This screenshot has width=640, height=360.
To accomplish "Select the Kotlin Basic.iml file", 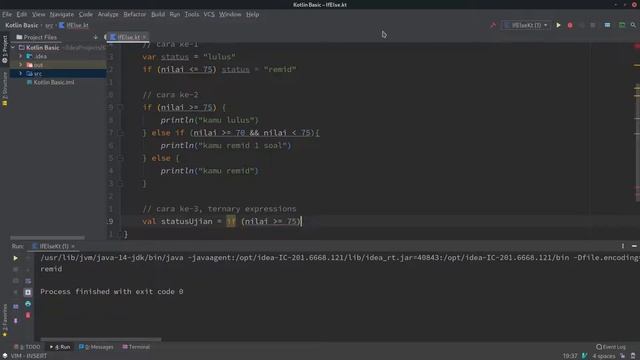I will [x=54, y=82].
